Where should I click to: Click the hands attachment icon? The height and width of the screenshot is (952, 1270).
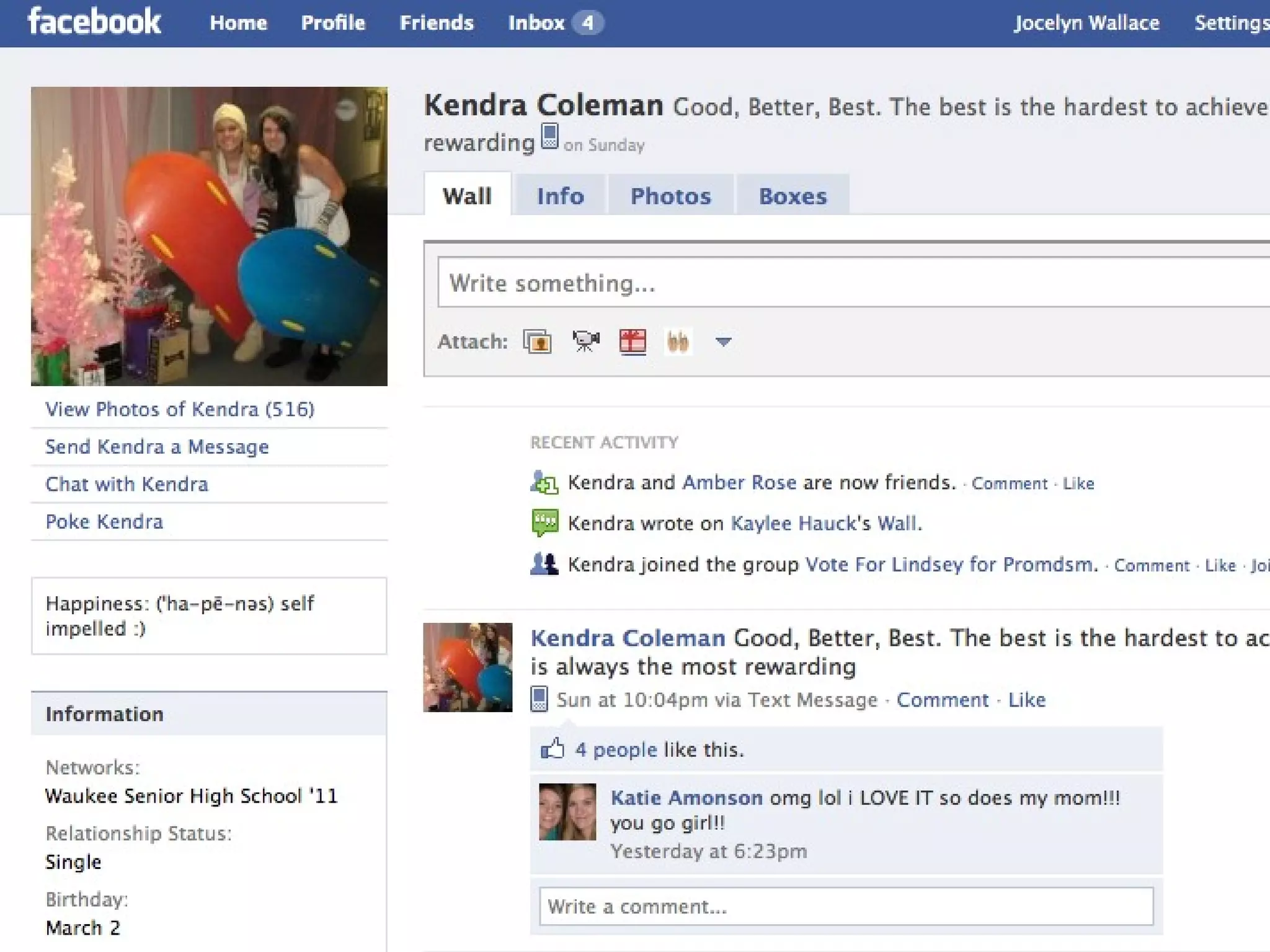point(678,342)
